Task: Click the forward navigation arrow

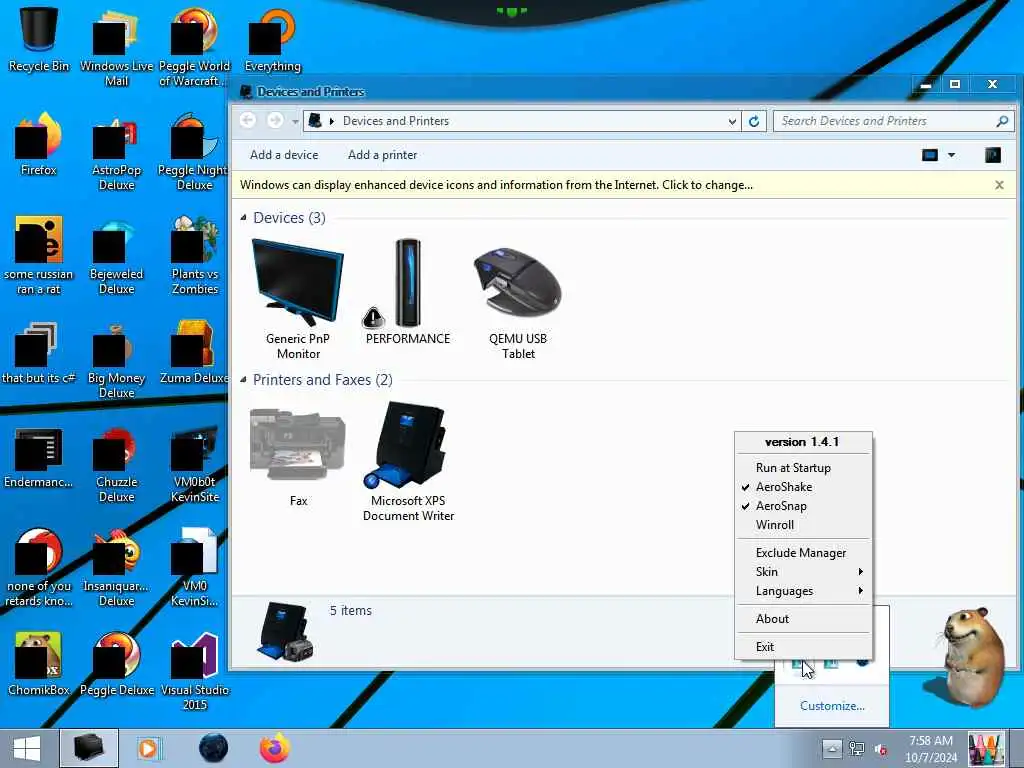Action: tap(275, 120)
